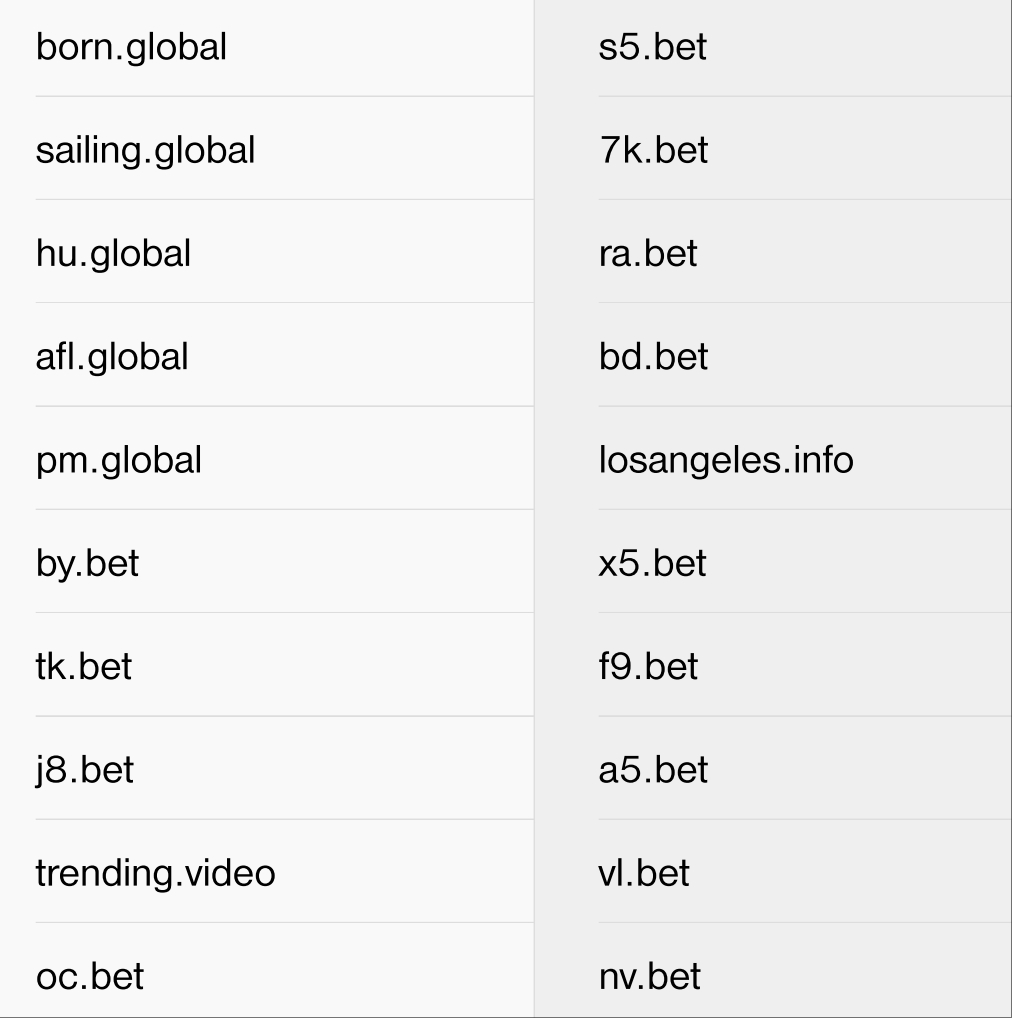The height and width of the screenshot is (1018, 1012).
Task: Click the hu.global domain row
Action: [113, 253]
